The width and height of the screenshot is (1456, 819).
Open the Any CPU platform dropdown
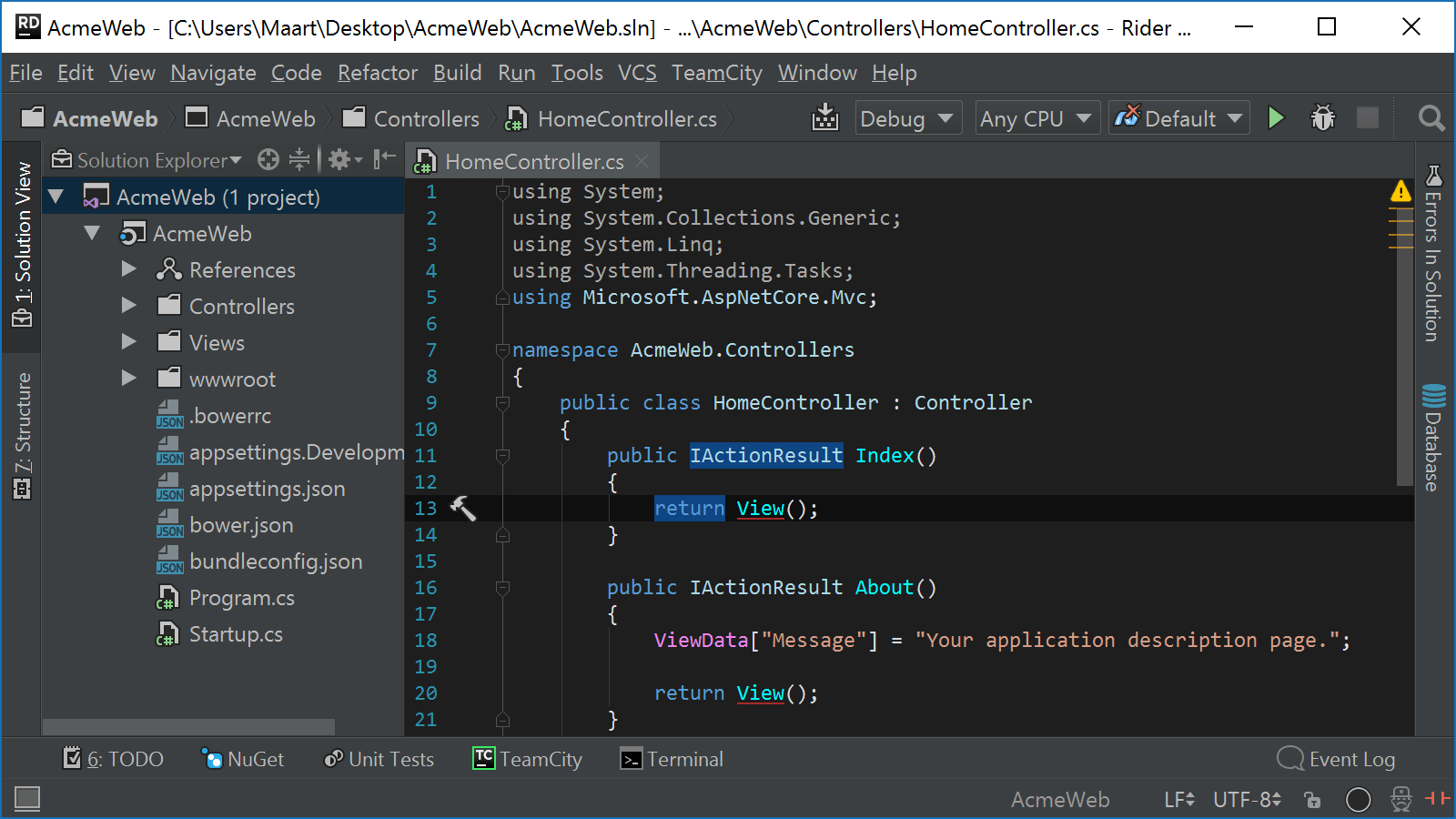point(1036,118)
